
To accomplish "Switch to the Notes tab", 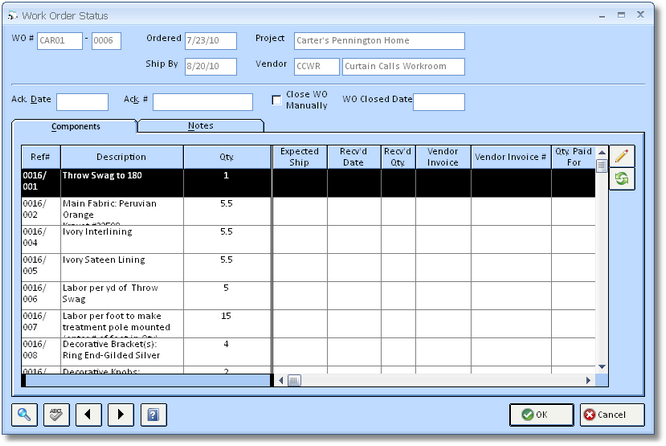I will coord(200,126).
